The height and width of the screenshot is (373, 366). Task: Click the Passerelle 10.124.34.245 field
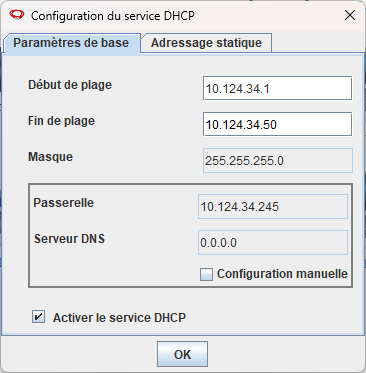(273, 207)
